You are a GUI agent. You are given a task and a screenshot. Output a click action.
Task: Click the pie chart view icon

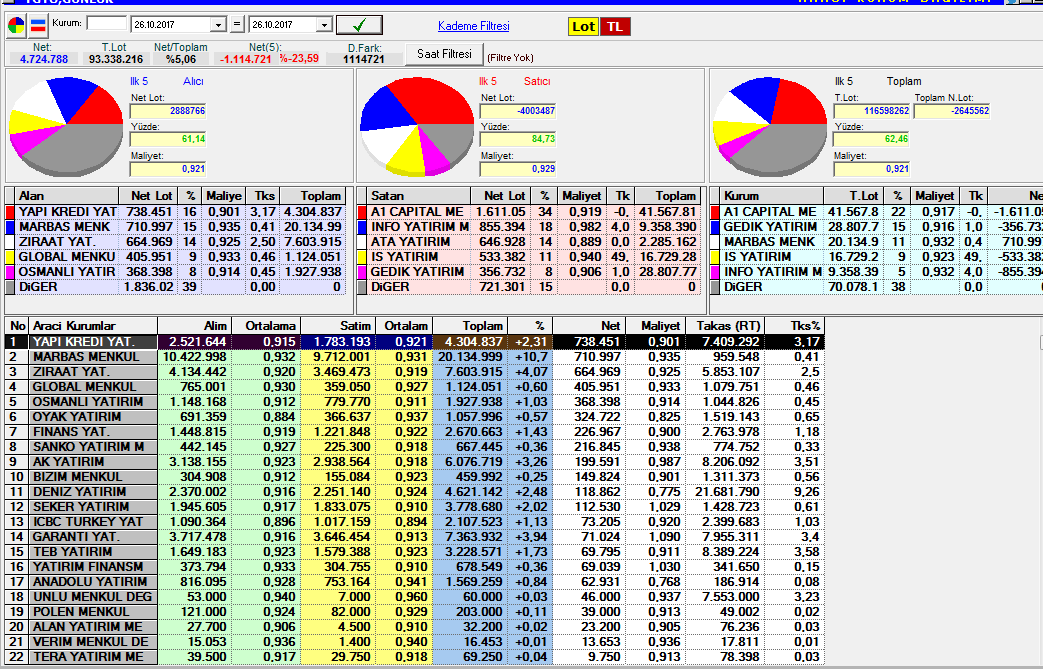point(17,26)
